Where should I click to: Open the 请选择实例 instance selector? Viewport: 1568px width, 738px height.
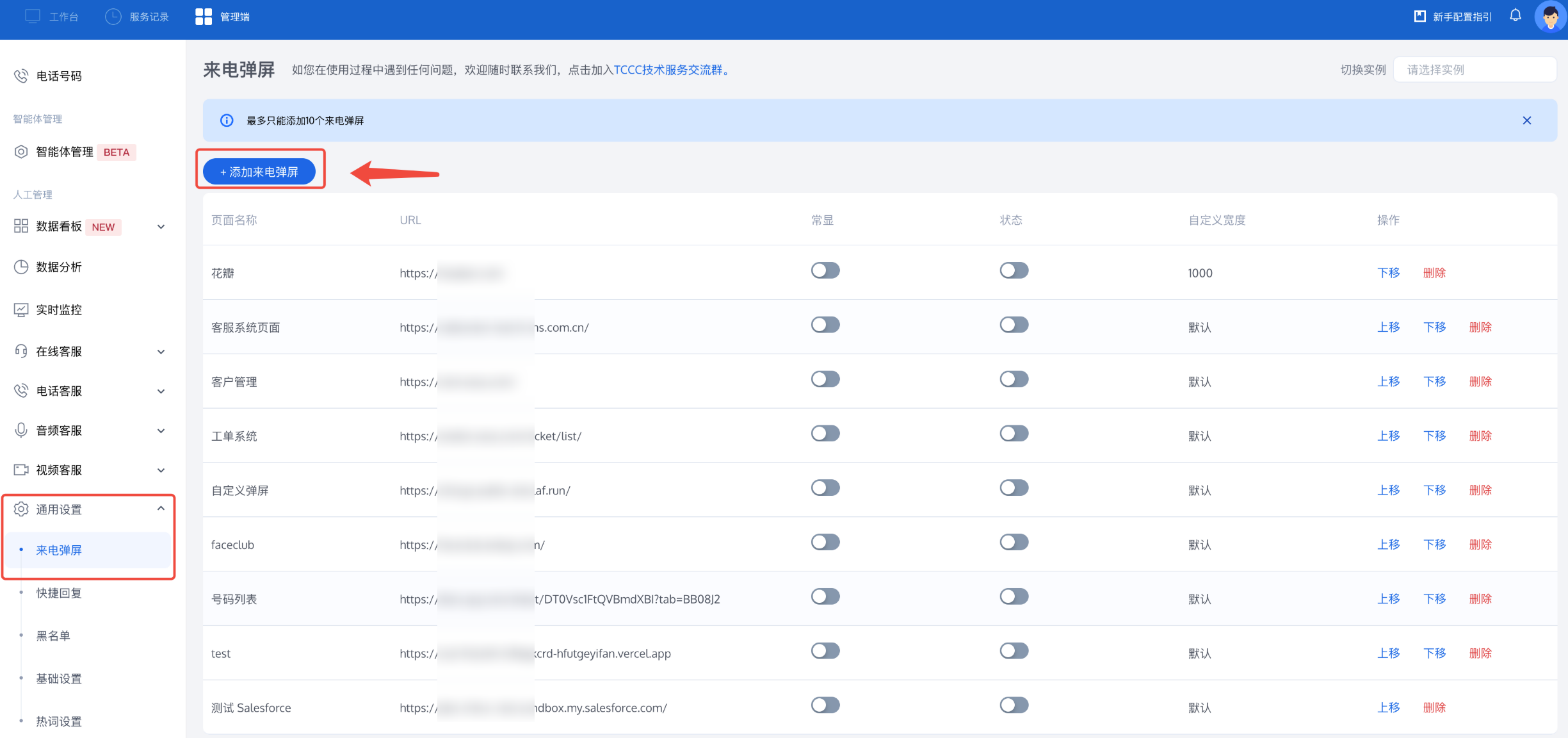point(1474,70)
